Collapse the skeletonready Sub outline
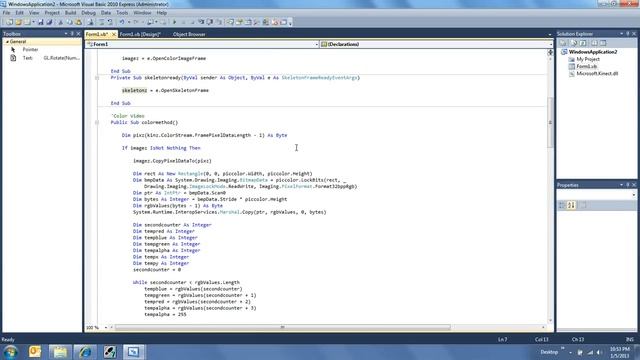This screenshot has width=640, height=360. click(x=97, y=78)
